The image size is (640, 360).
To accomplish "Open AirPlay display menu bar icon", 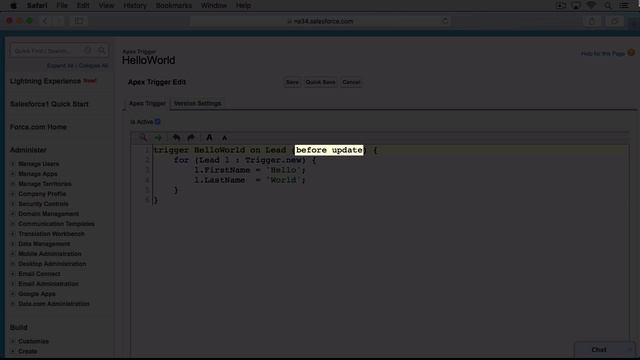I will [576, 5].
